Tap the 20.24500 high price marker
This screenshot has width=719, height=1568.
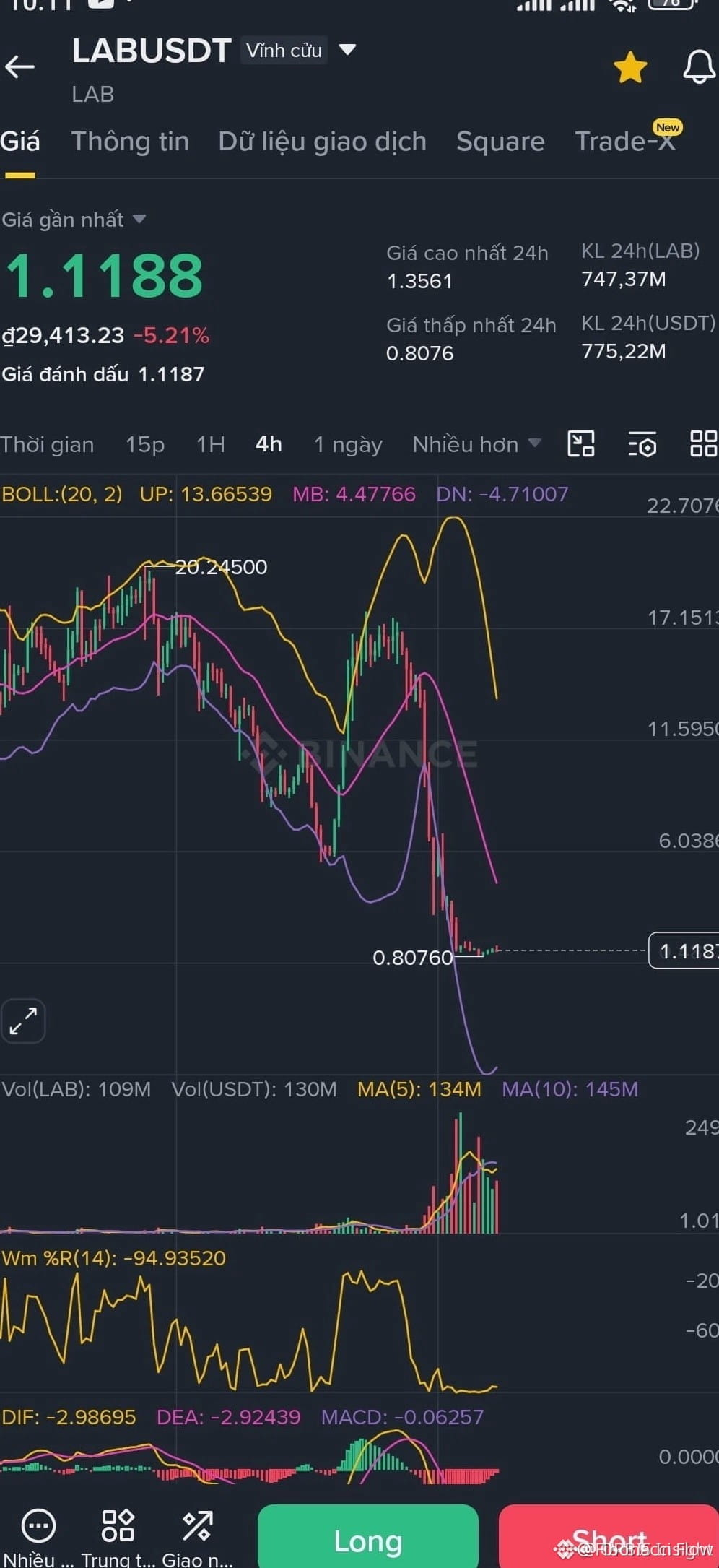[221, 567]
